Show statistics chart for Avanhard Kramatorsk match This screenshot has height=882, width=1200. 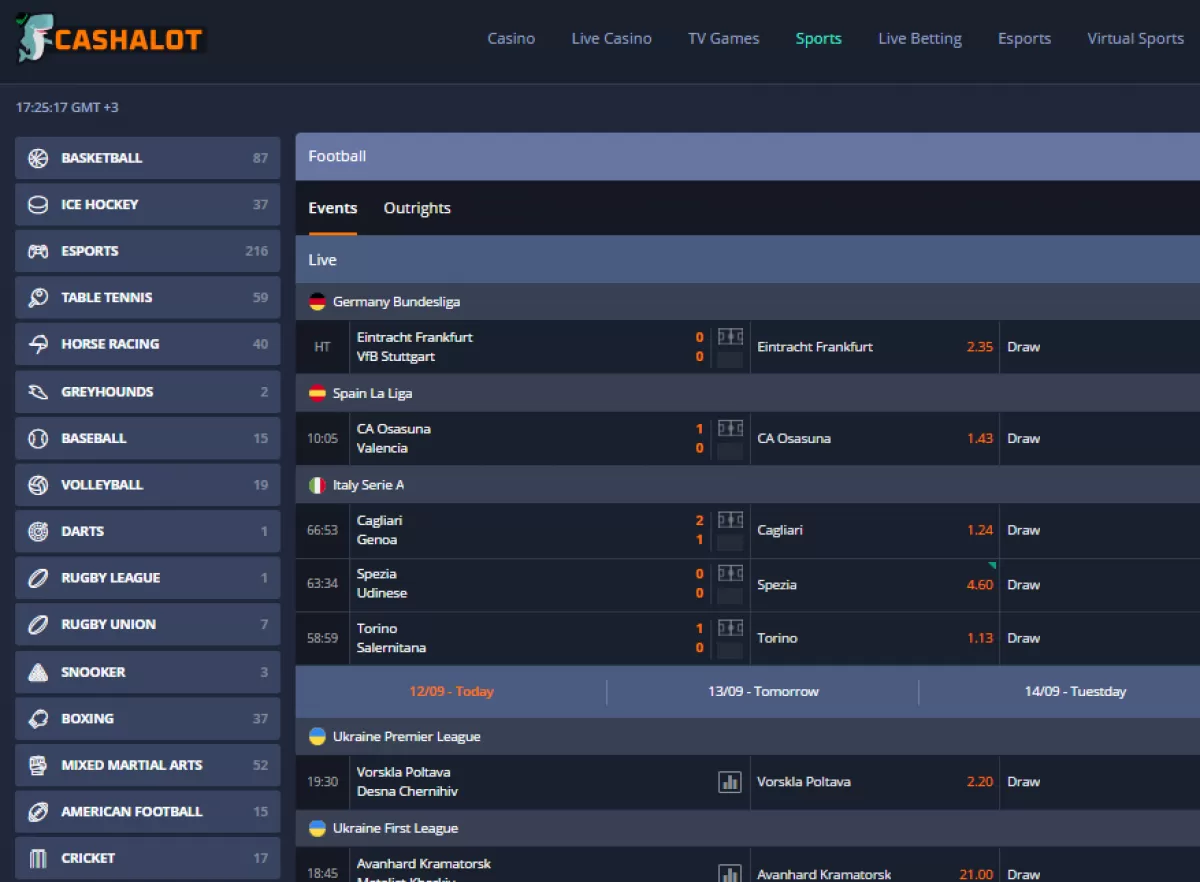[730, 873]
